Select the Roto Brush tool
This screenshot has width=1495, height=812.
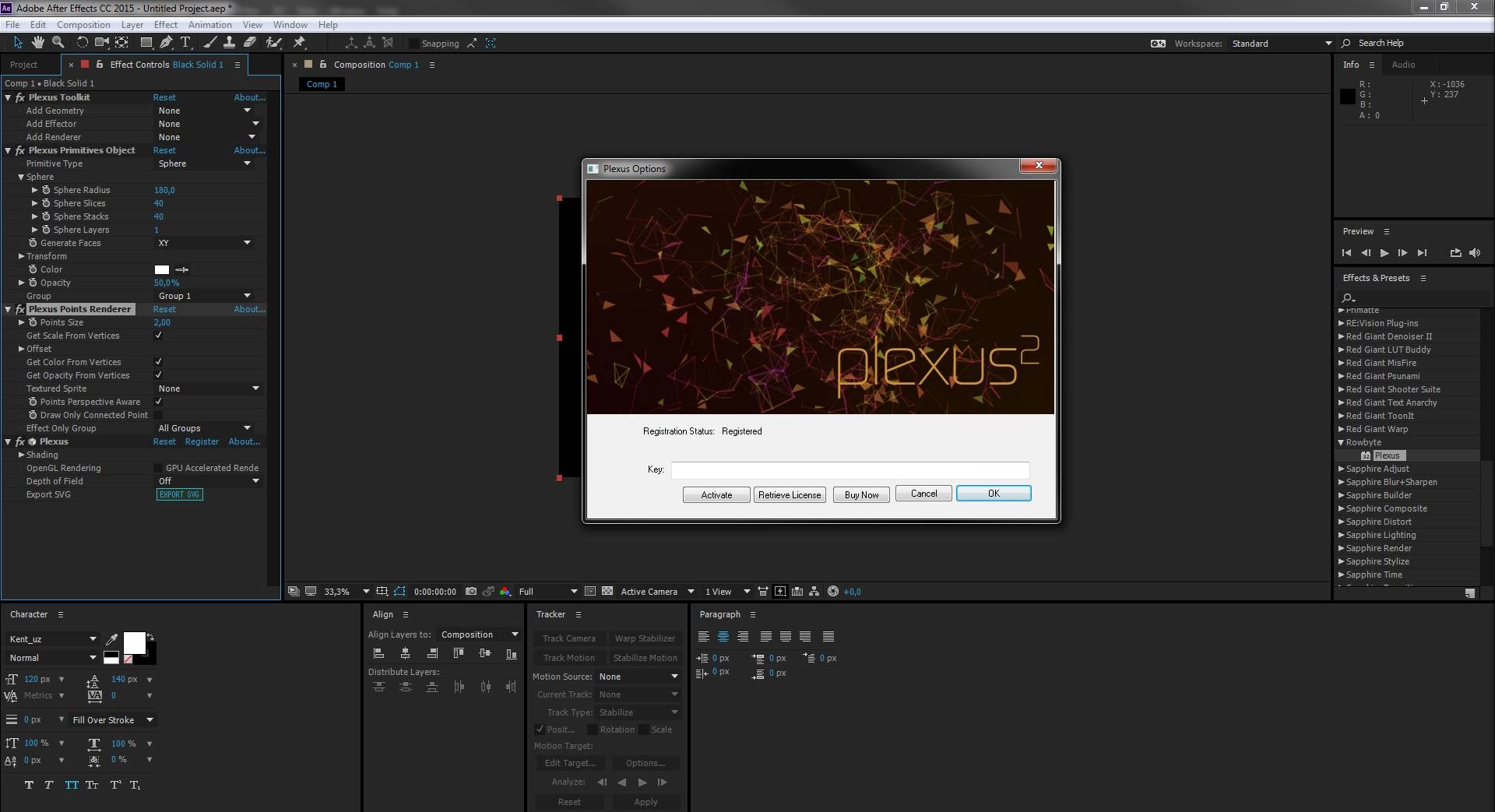273,42
